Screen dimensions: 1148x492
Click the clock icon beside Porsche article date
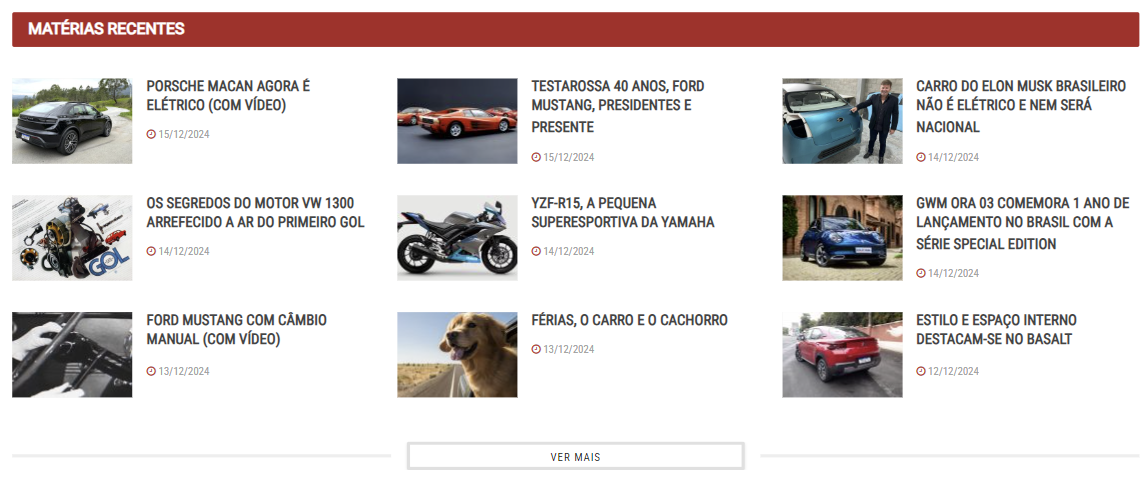(151, 135)
